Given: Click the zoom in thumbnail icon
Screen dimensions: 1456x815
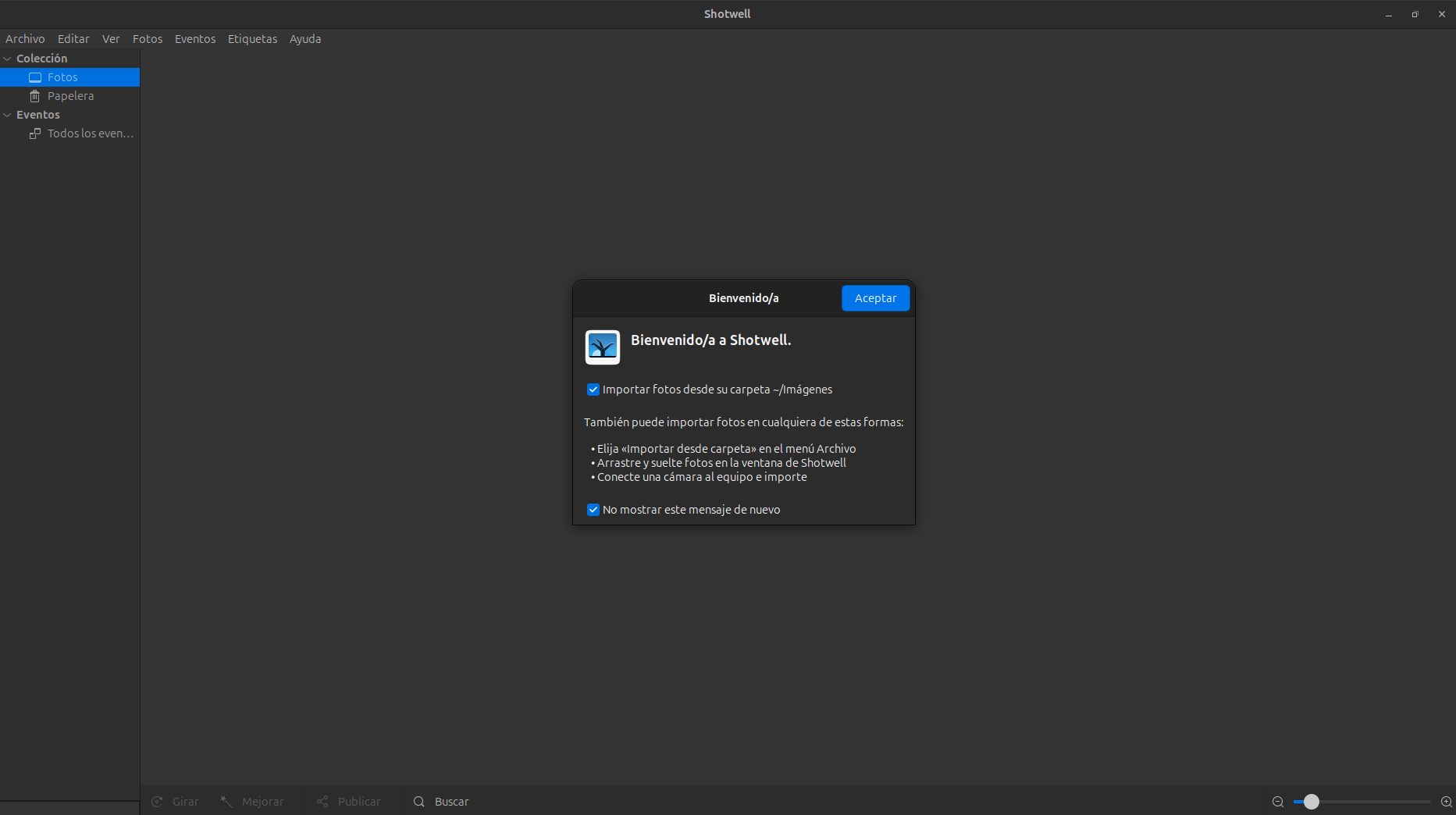Looking at the screenshot, I should pos(1446,802).
